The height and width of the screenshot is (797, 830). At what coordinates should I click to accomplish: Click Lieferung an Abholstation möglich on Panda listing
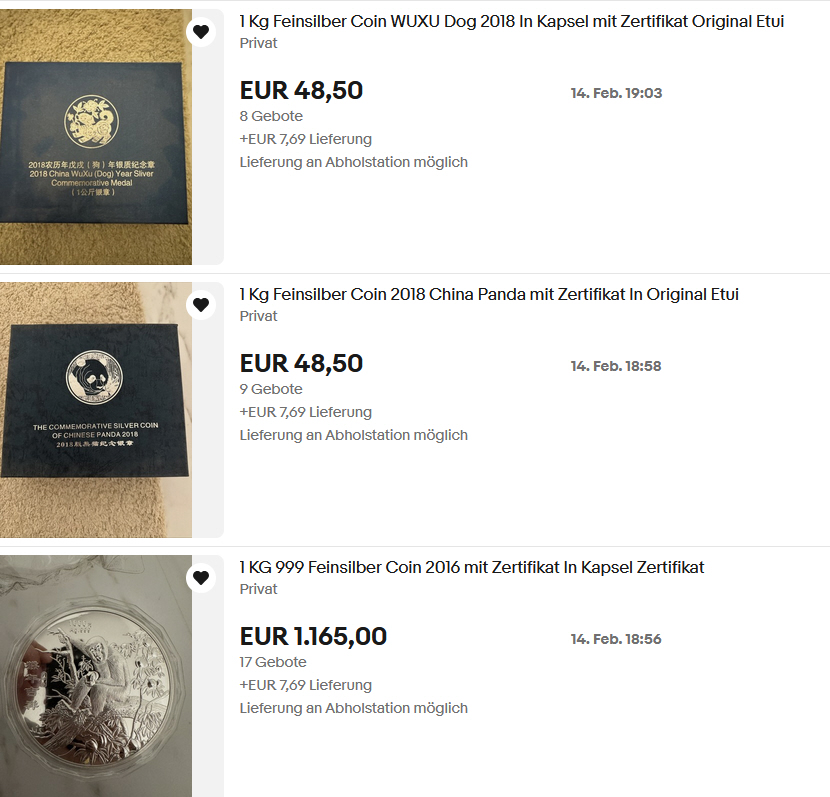tap(354, 435)
